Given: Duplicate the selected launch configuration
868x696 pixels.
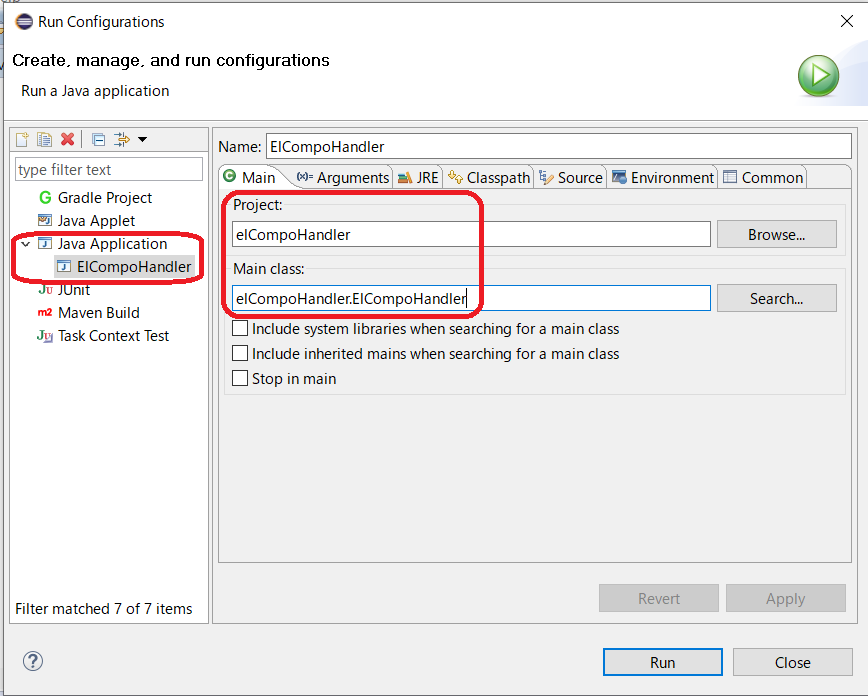Looking at the screenshot, I should point(44,139).
